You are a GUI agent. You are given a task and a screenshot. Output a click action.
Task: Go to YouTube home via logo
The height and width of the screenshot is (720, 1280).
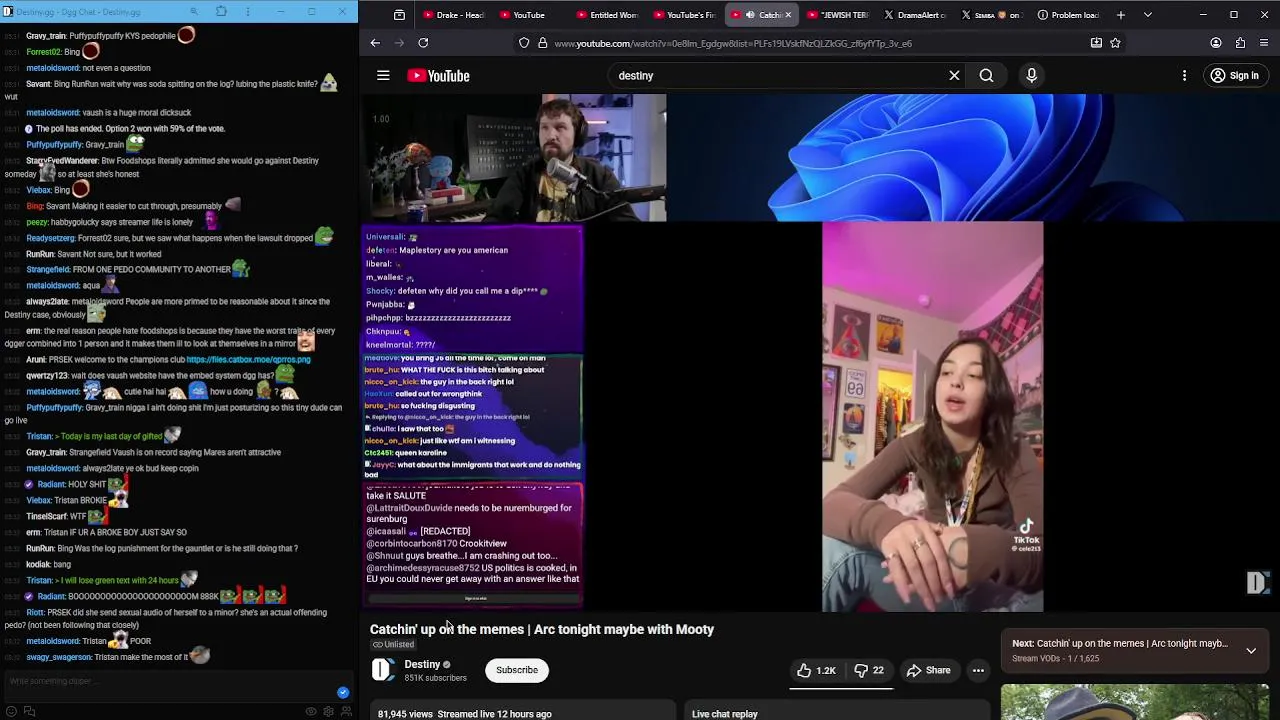tap(438, 76)
